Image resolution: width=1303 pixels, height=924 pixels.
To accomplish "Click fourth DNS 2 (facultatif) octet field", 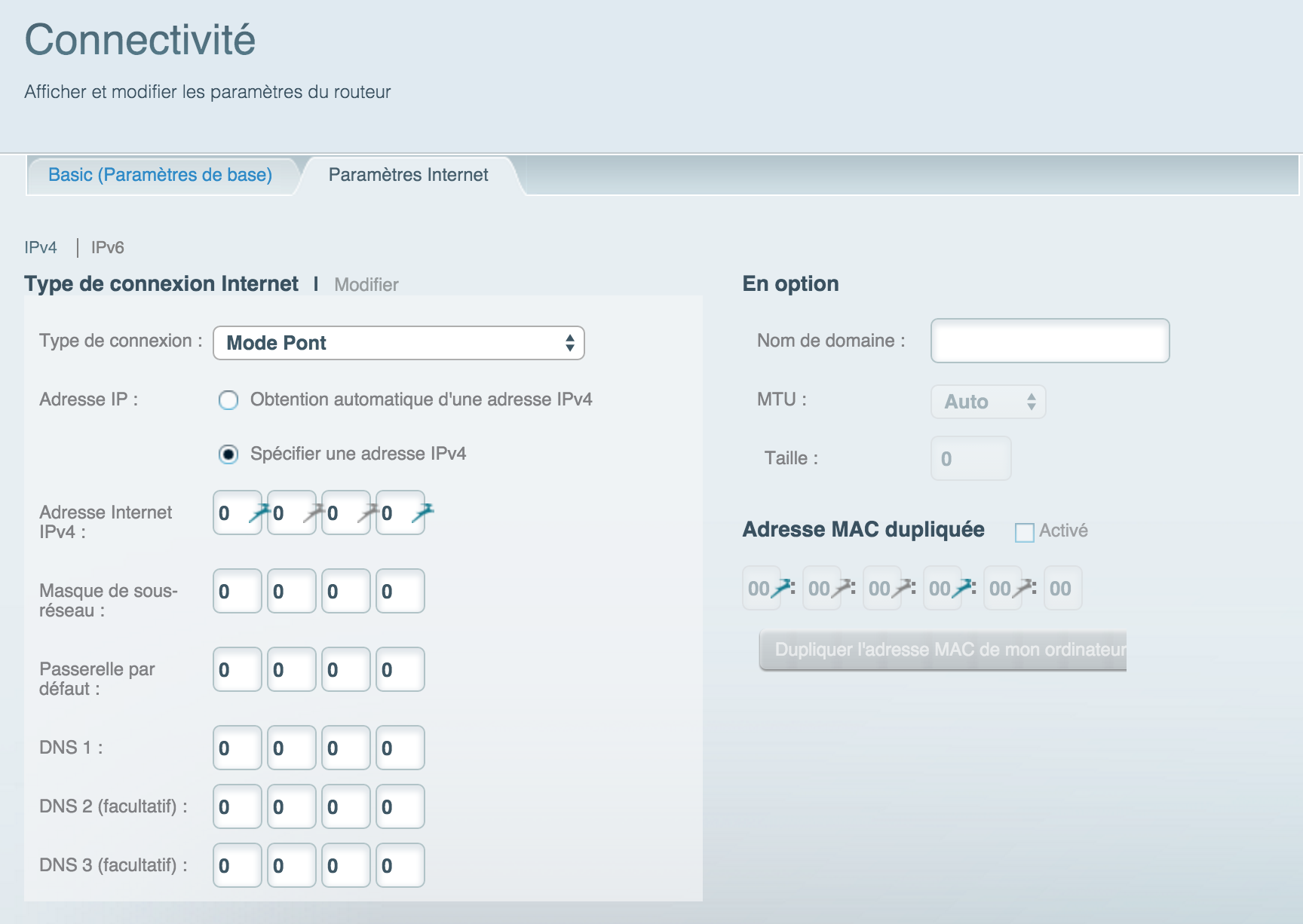I will [400, 807].
